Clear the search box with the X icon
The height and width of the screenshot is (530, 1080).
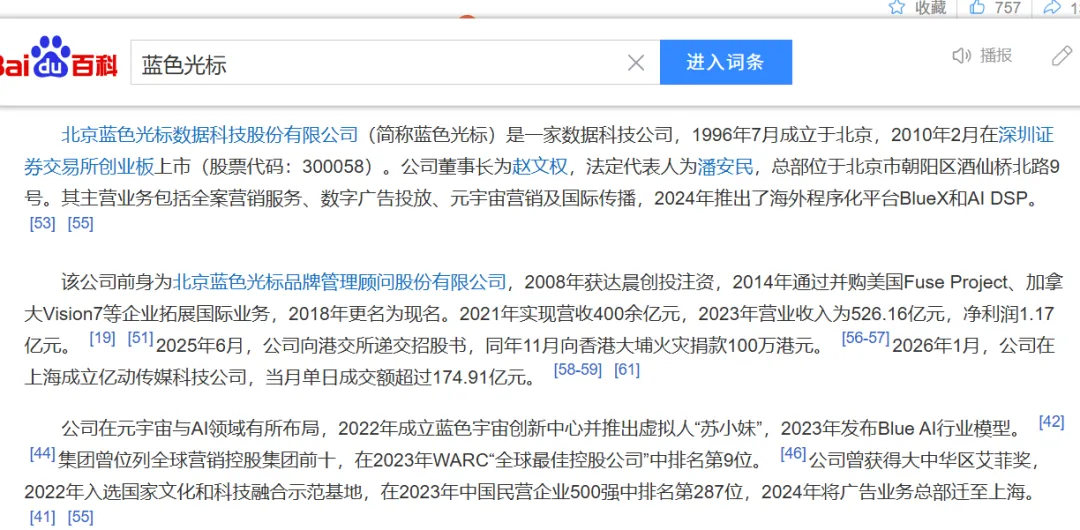tap(636, 63)
